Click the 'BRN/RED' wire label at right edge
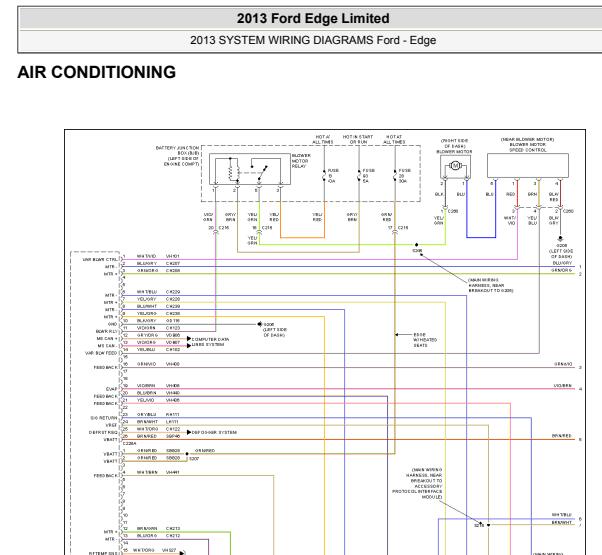 (x=562, y=436)
